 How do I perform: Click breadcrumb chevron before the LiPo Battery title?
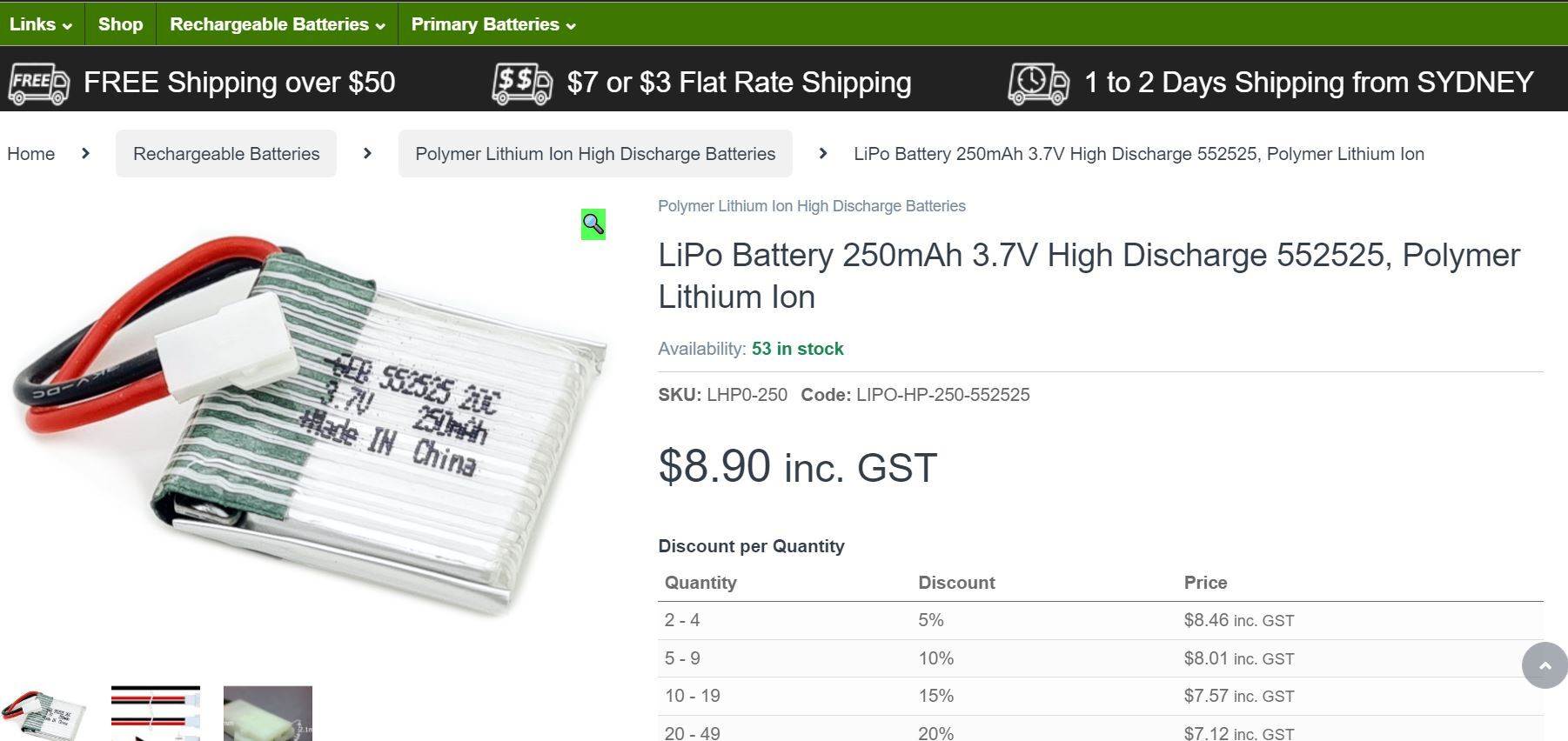point(823,154)
